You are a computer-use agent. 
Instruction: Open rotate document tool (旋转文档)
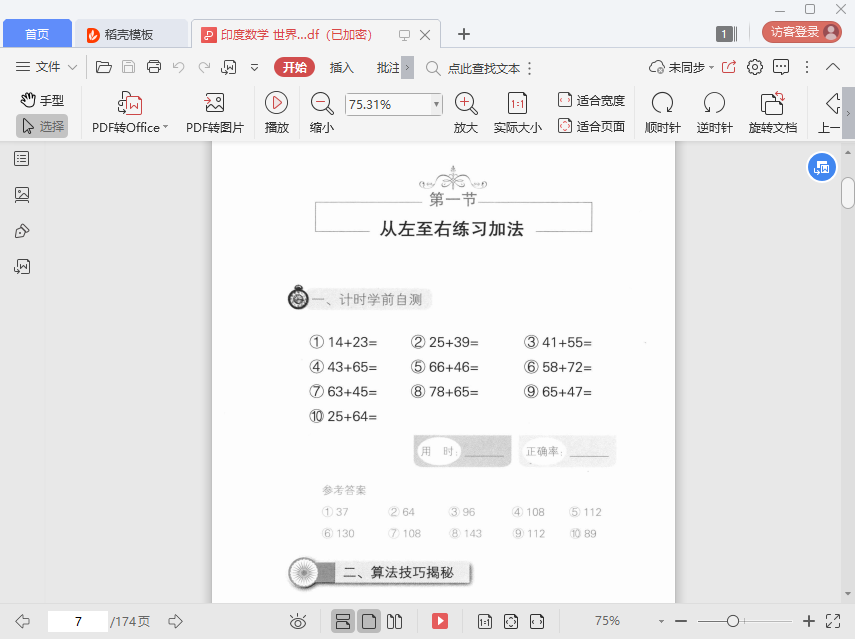point(773,113)
